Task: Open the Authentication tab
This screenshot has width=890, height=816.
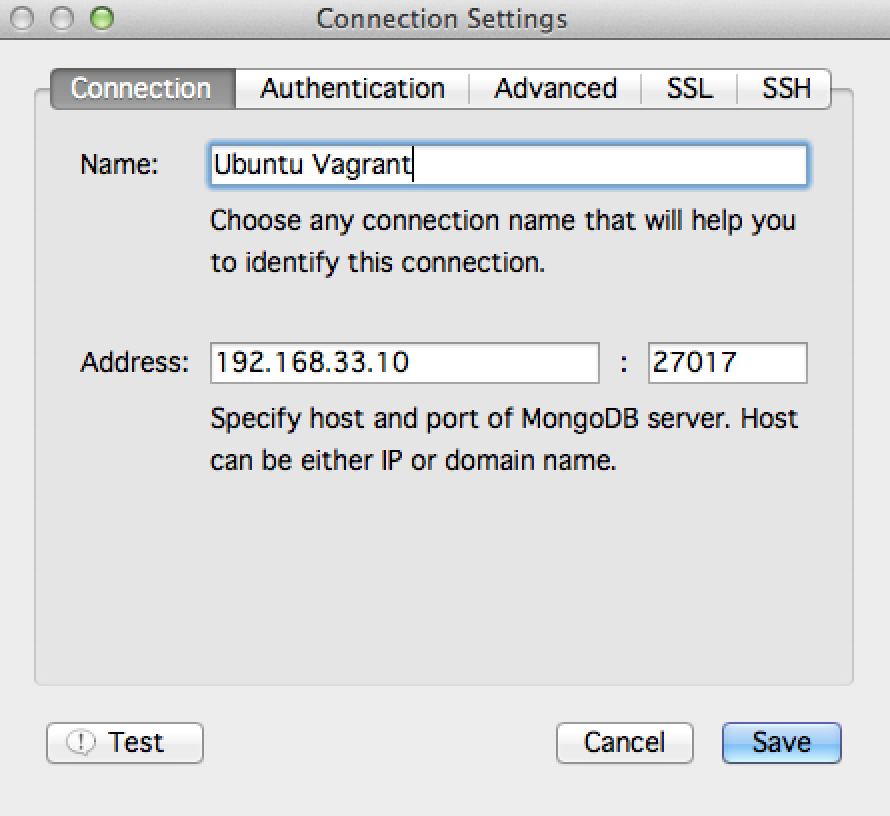Action: [352, 88]
